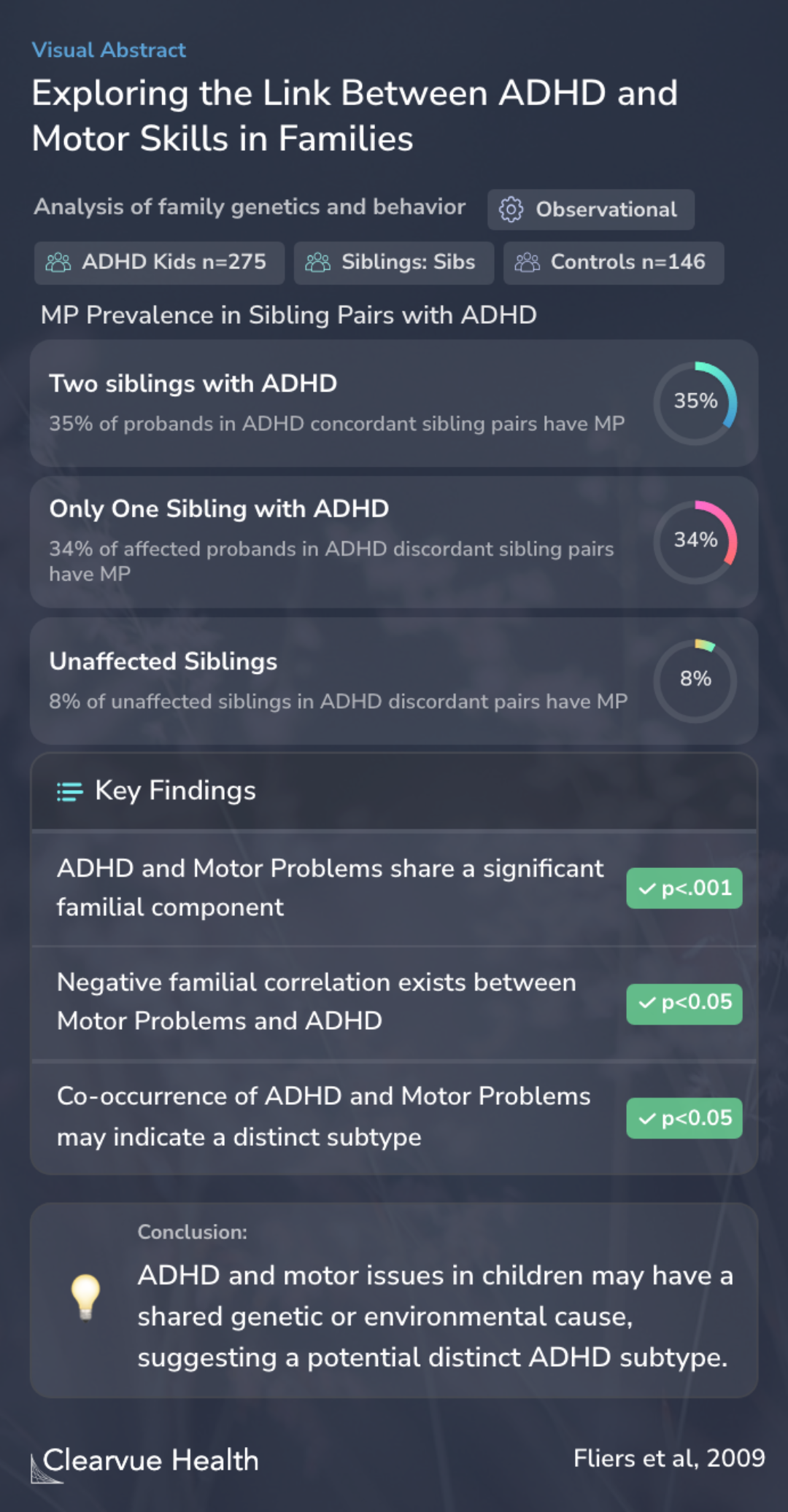Image resolution: width=788 pixels, height=1512 pixels.
Task: Click the checkmark in the p<.001 badge
Action: (646, 888)
